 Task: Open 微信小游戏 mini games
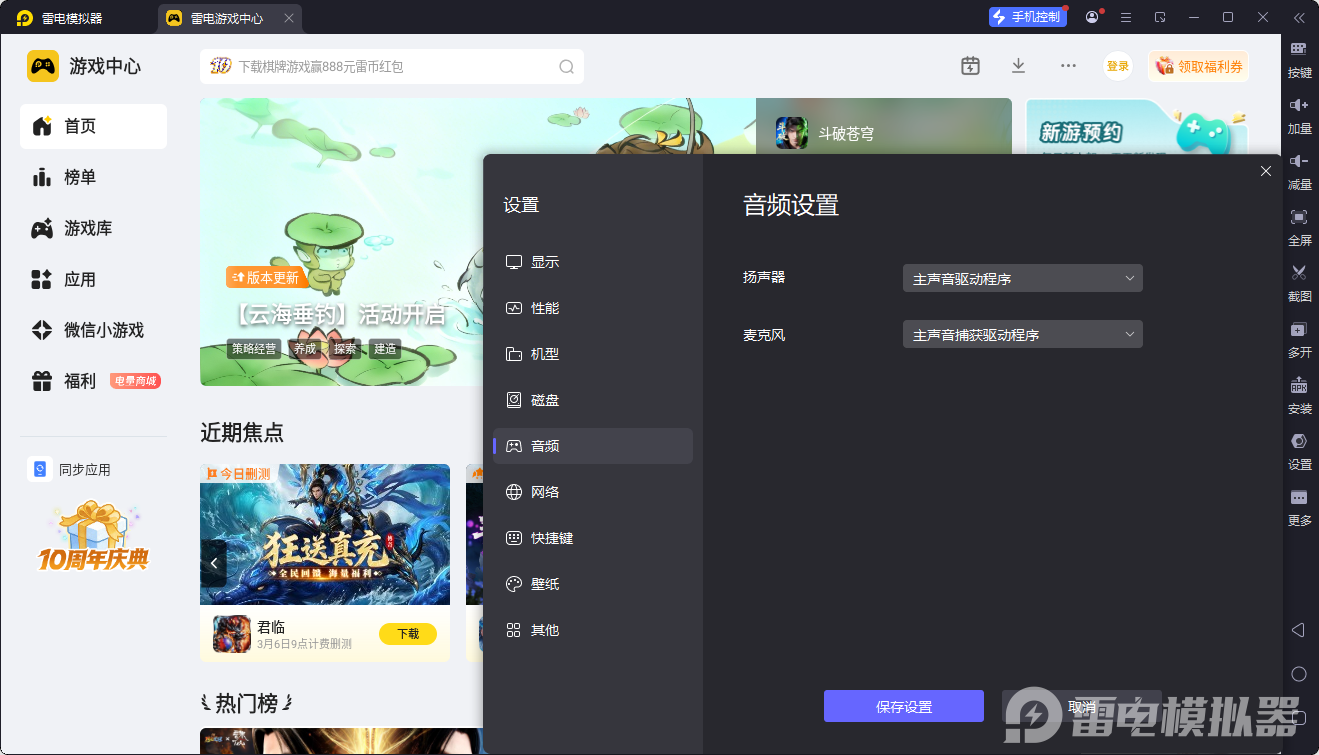(93, 330)
